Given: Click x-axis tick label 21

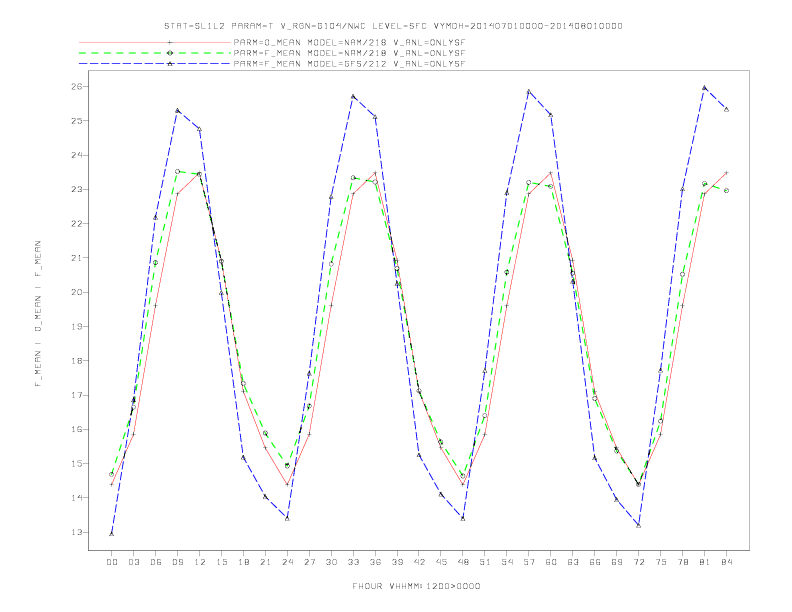Looking at the screenshot, I should [x=265, y=562].
